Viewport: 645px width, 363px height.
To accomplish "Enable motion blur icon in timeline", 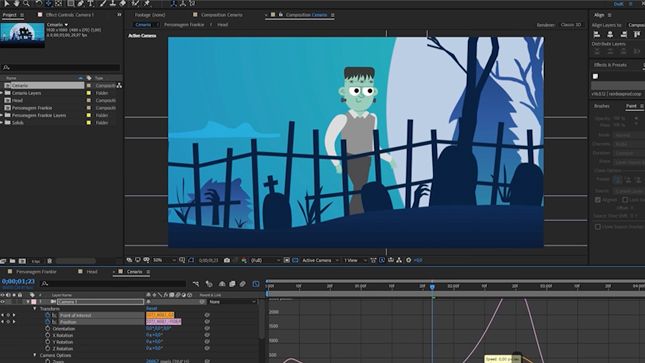I will point(242,284).
